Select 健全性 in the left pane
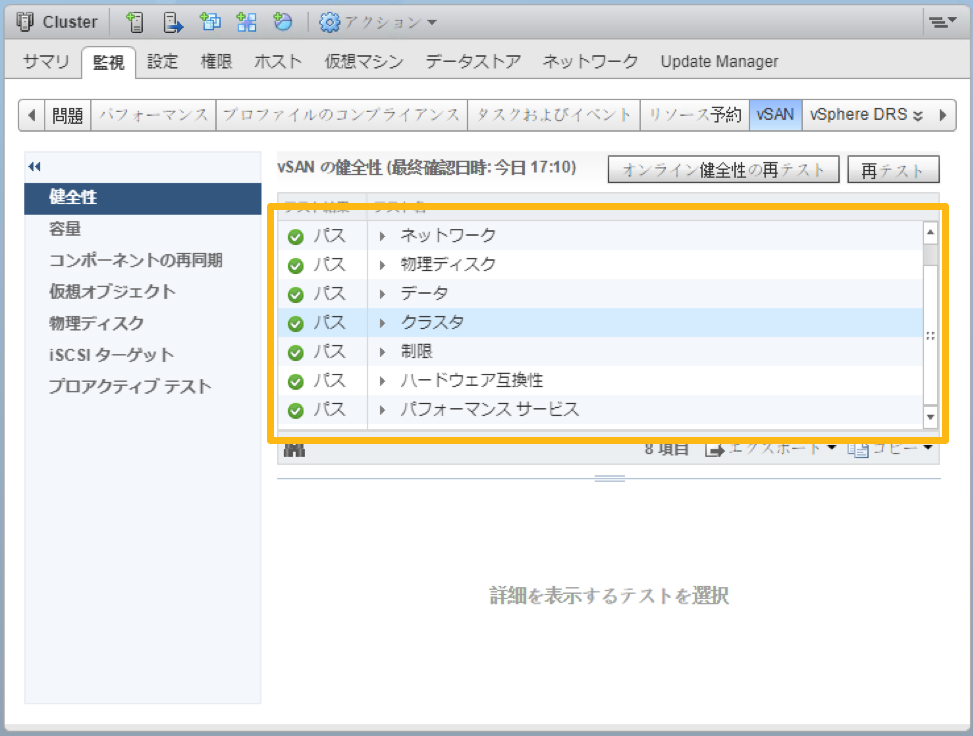 pyautogui.click(x=143, y=198)
